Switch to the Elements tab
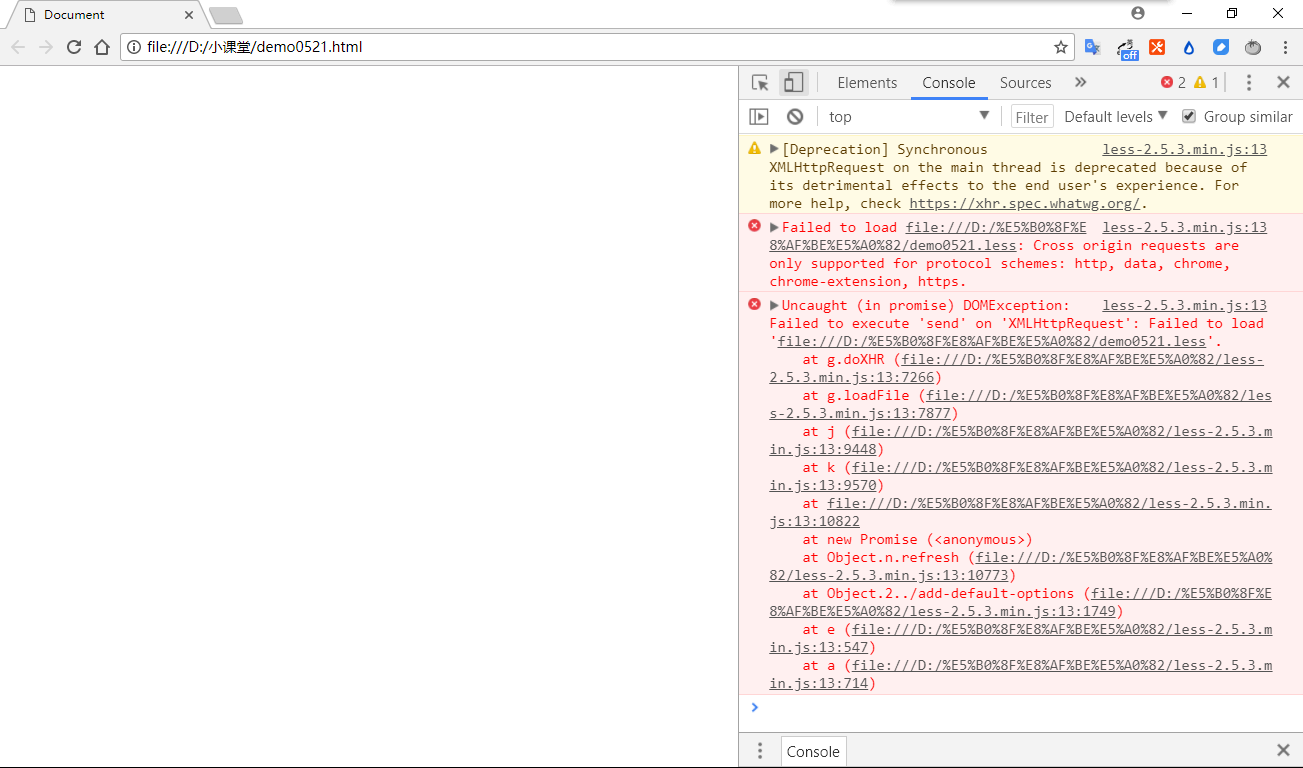Image resolution: width=1303 pixels, height=768 pixels. (867, 83)
